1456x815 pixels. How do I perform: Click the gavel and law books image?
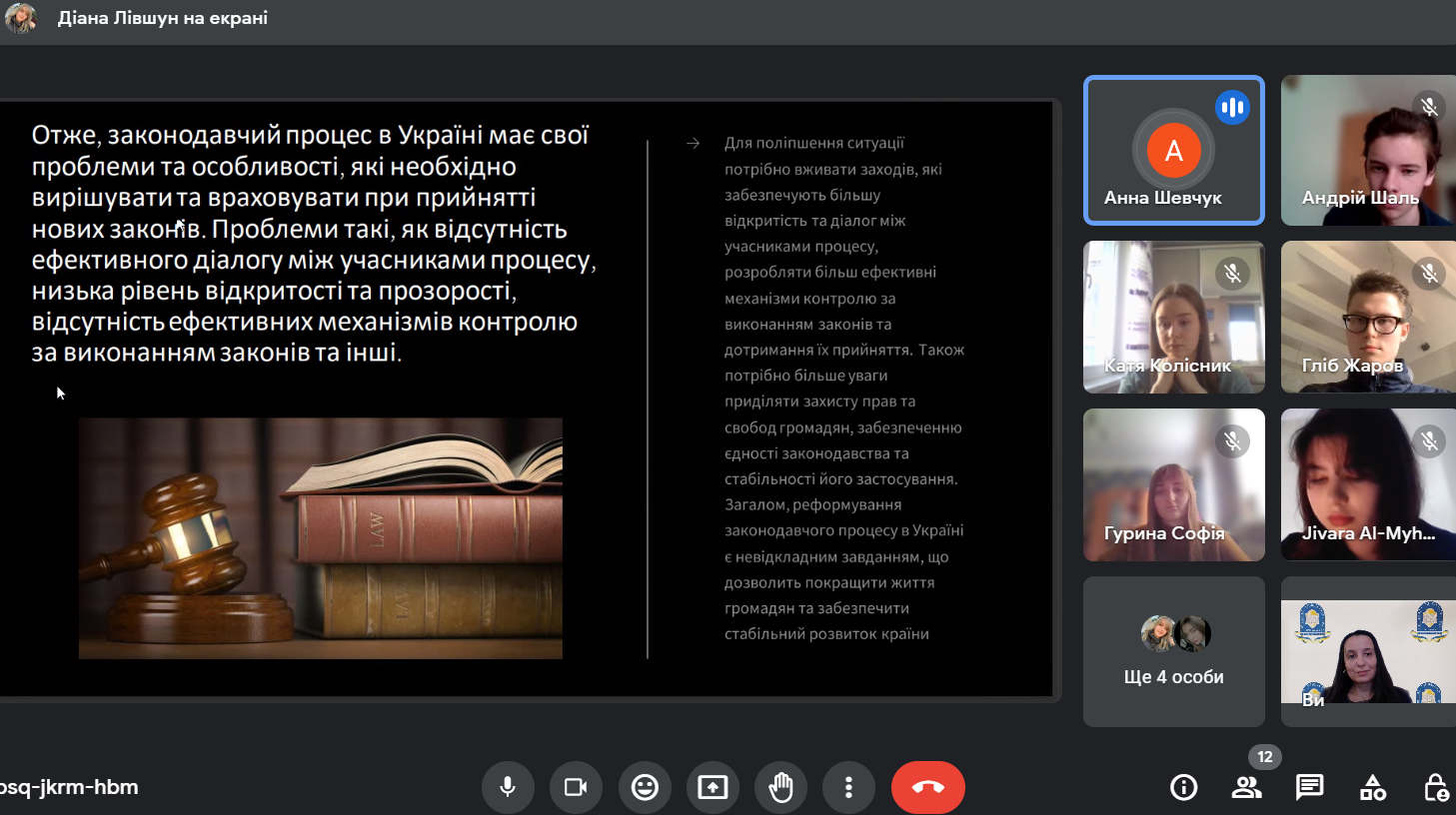(x=320, y=537)
